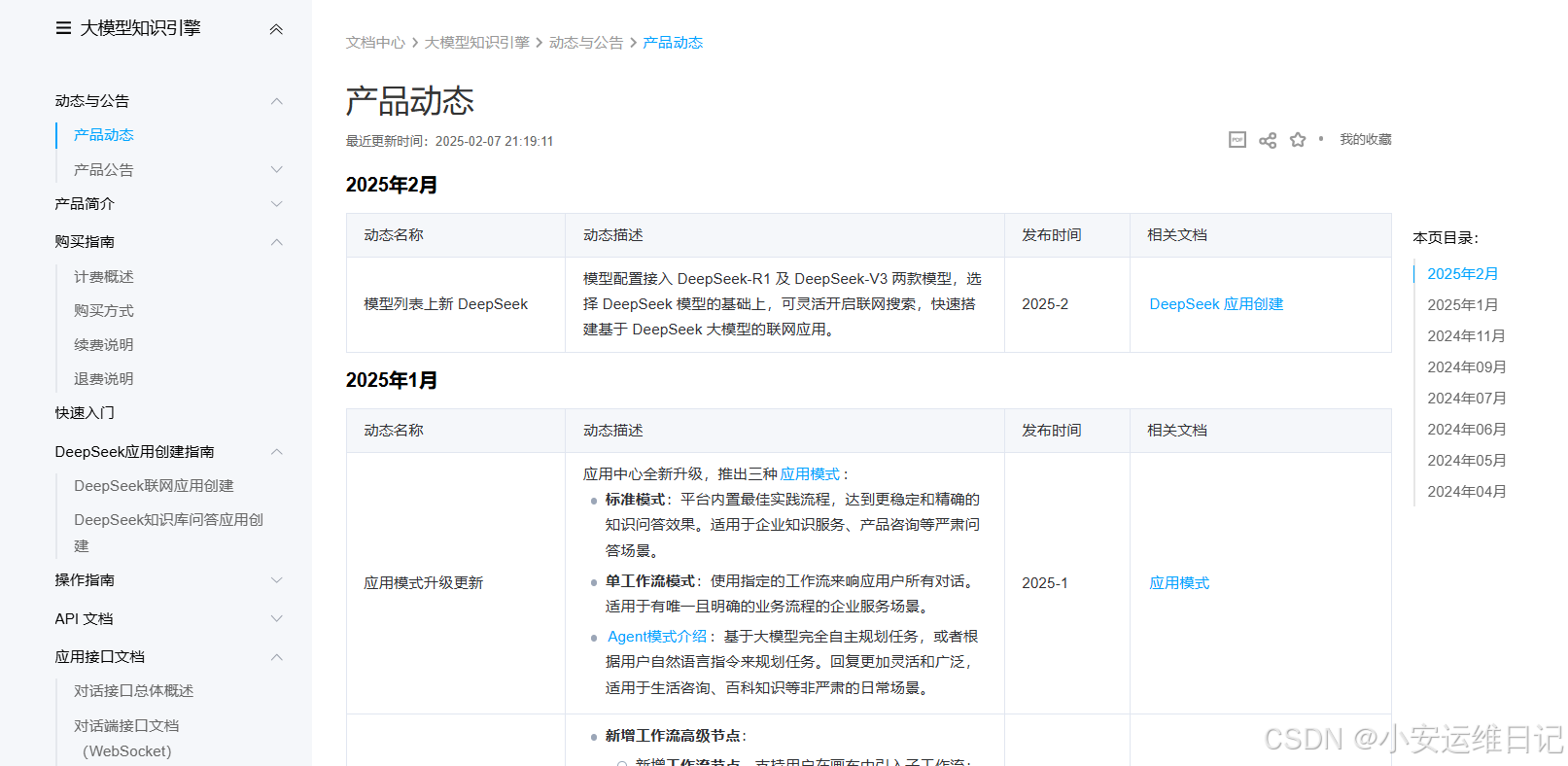
Task: Click the star favorite icon
Action: pos(1298,140)
